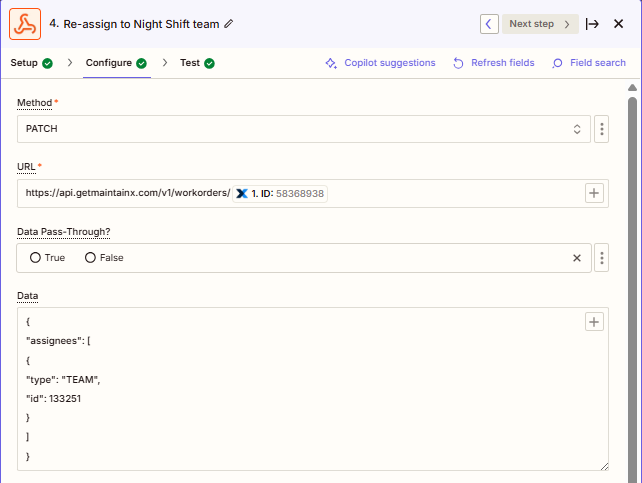Click the "assignees": [ line
Viewport: 642px width, 483px height.
tap(58, 341)
